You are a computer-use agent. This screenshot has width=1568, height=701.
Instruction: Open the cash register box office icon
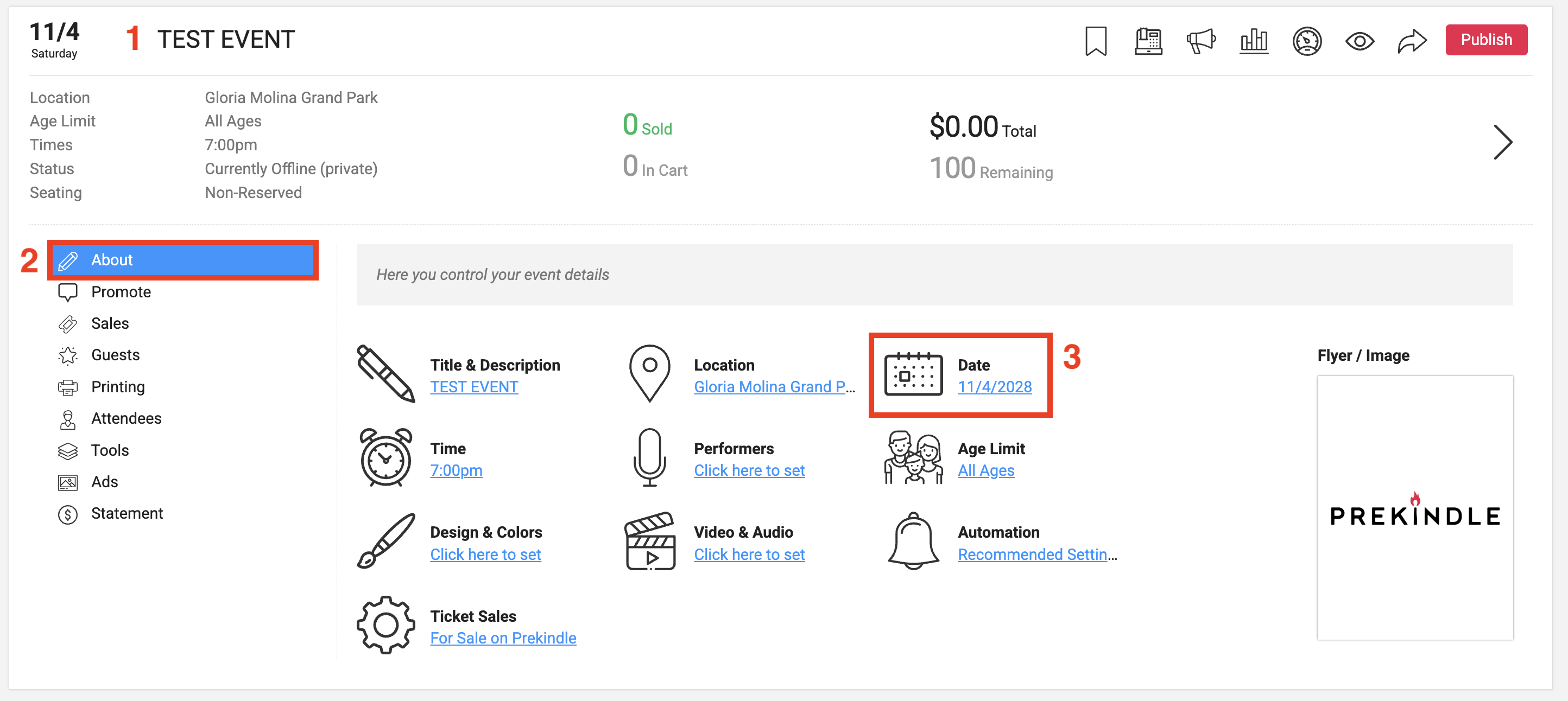1148,41
